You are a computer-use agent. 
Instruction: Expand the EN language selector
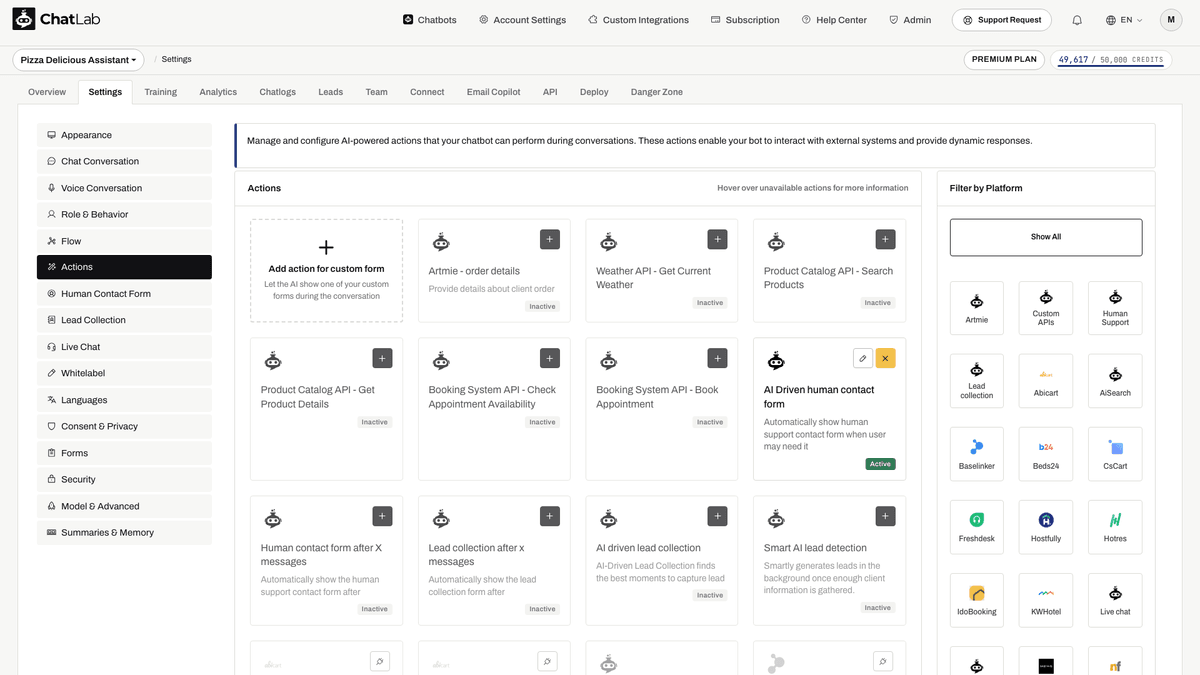pyautogui.click(x=1124, y=20)
